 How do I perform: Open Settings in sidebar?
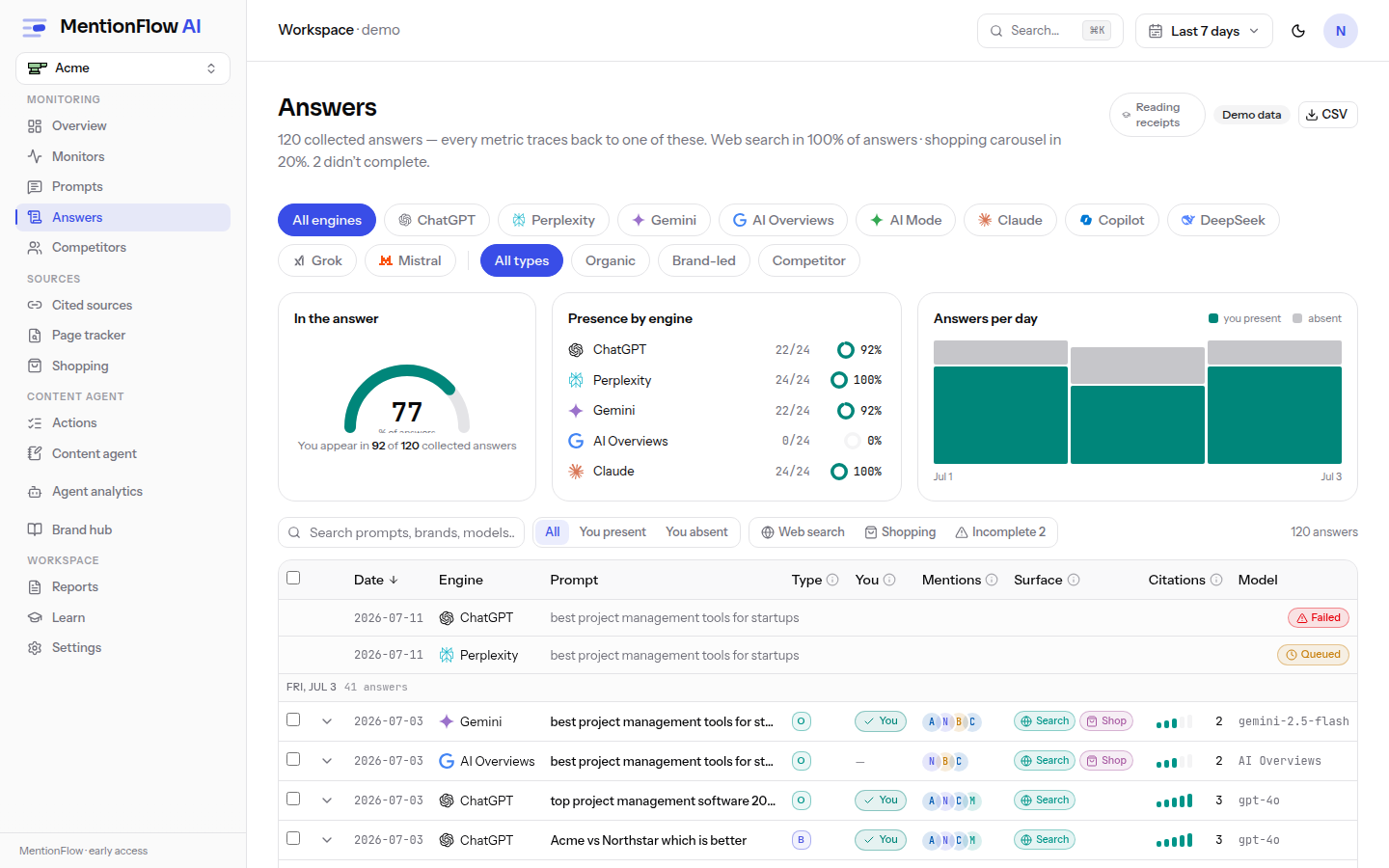tap(123, 647)
